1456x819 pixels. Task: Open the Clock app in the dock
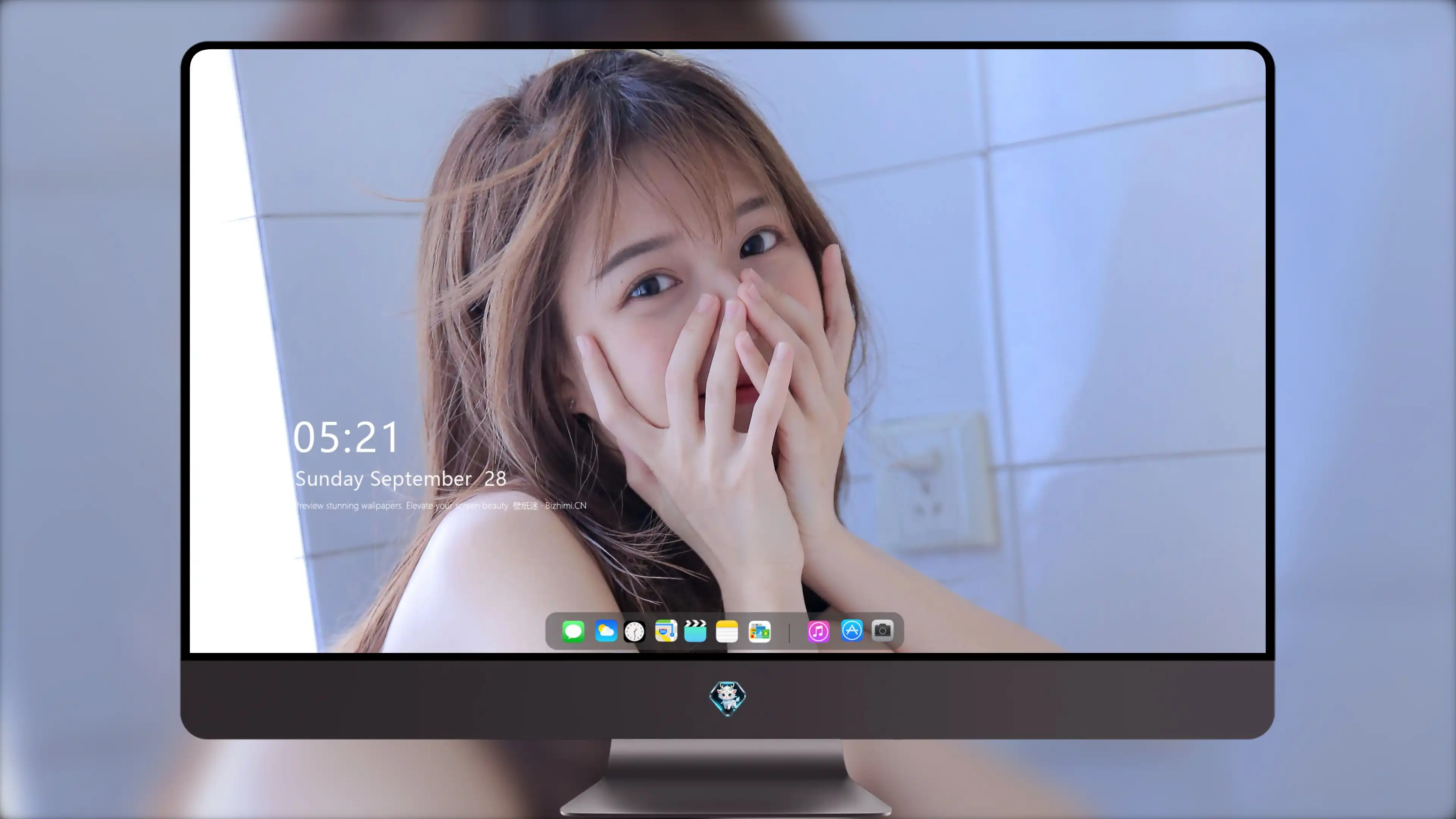point(634,631)
